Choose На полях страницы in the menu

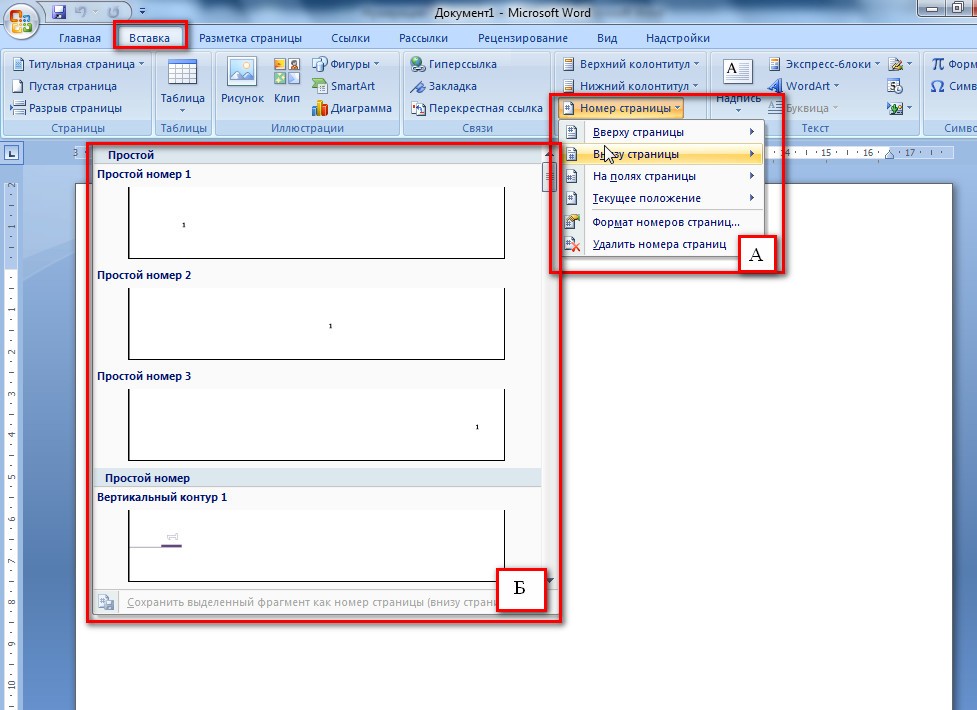pos(661,176)
